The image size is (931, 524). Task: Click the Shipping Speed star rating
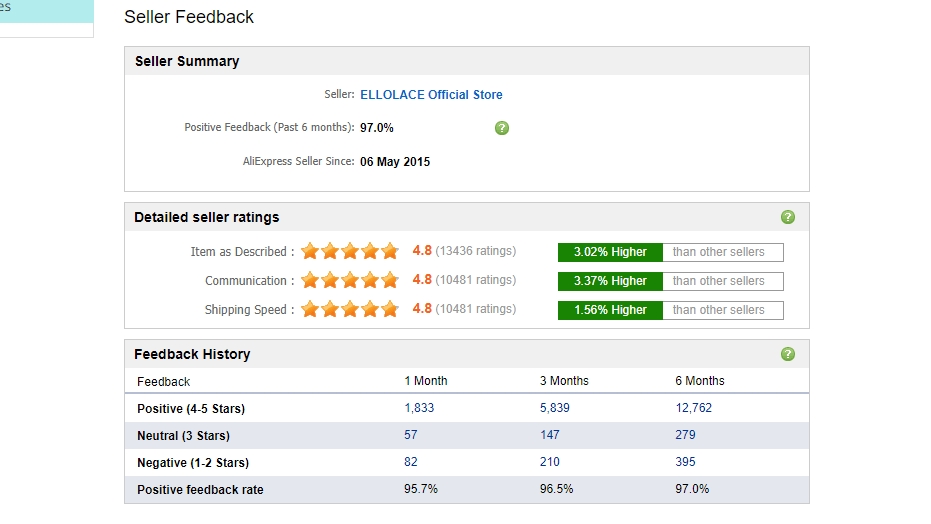(350, 310)
